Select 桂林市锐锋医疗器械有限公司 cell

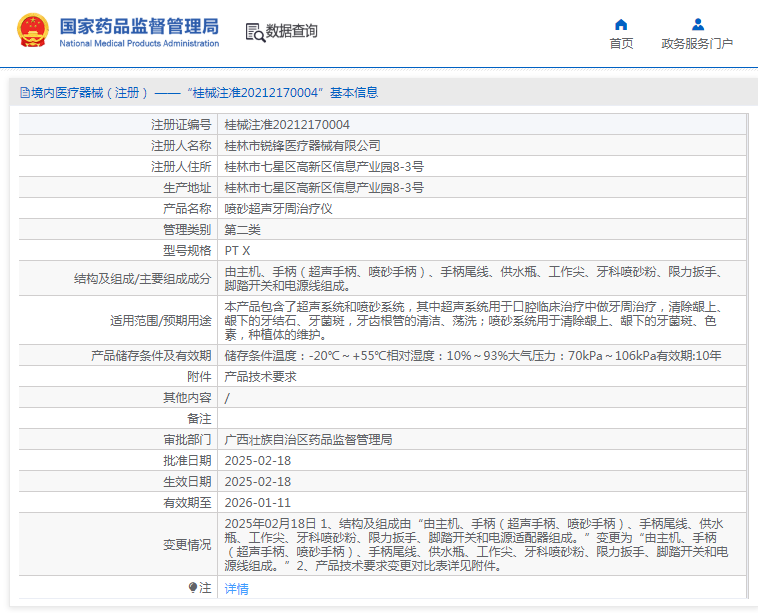point(302,146)
